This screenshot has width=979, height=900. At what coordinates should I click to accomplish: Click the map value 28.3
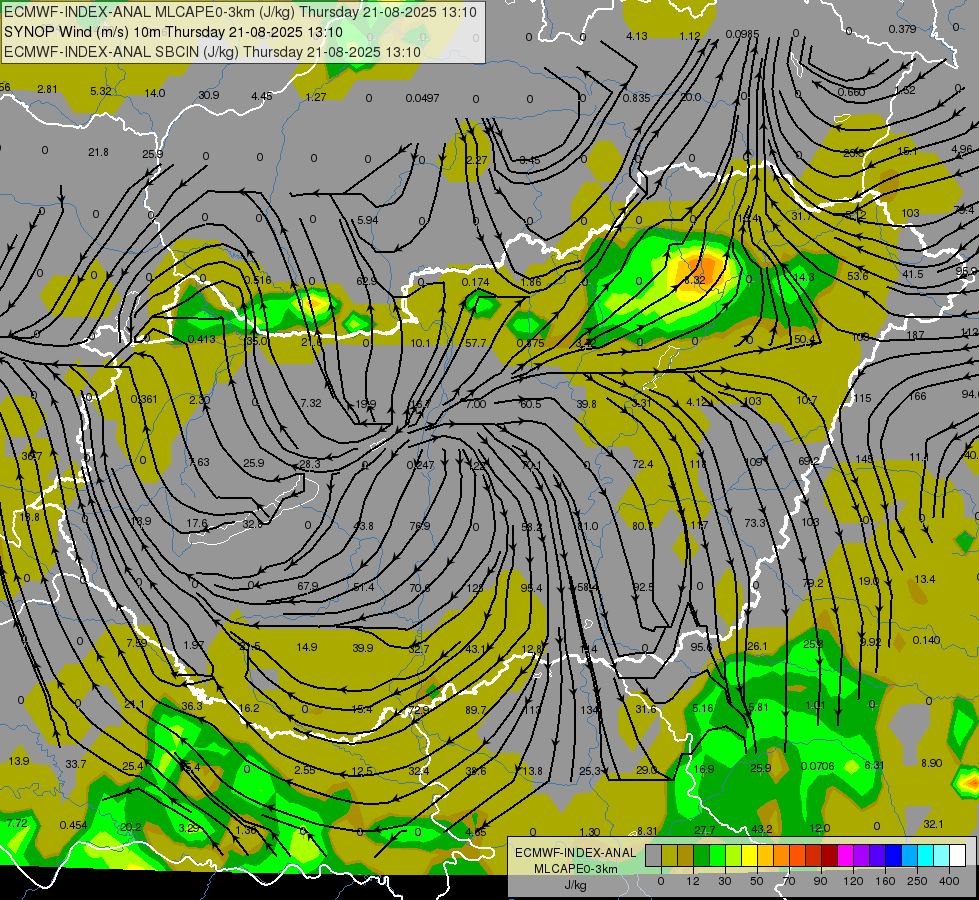[x=310, y=464]
